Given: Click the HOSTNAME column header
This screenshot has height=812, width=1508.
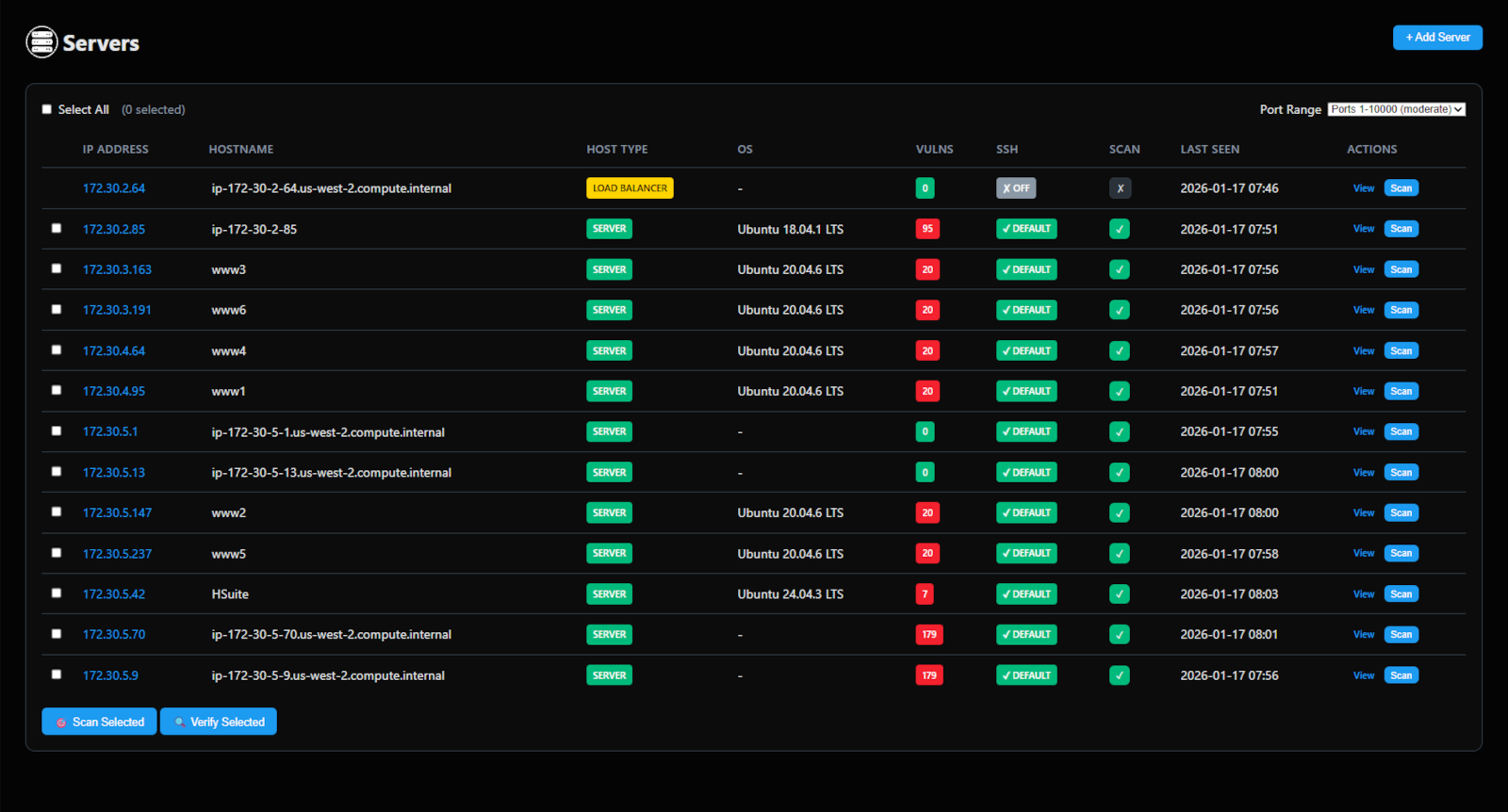Looking at the screenshot, I should click(241, 149).
